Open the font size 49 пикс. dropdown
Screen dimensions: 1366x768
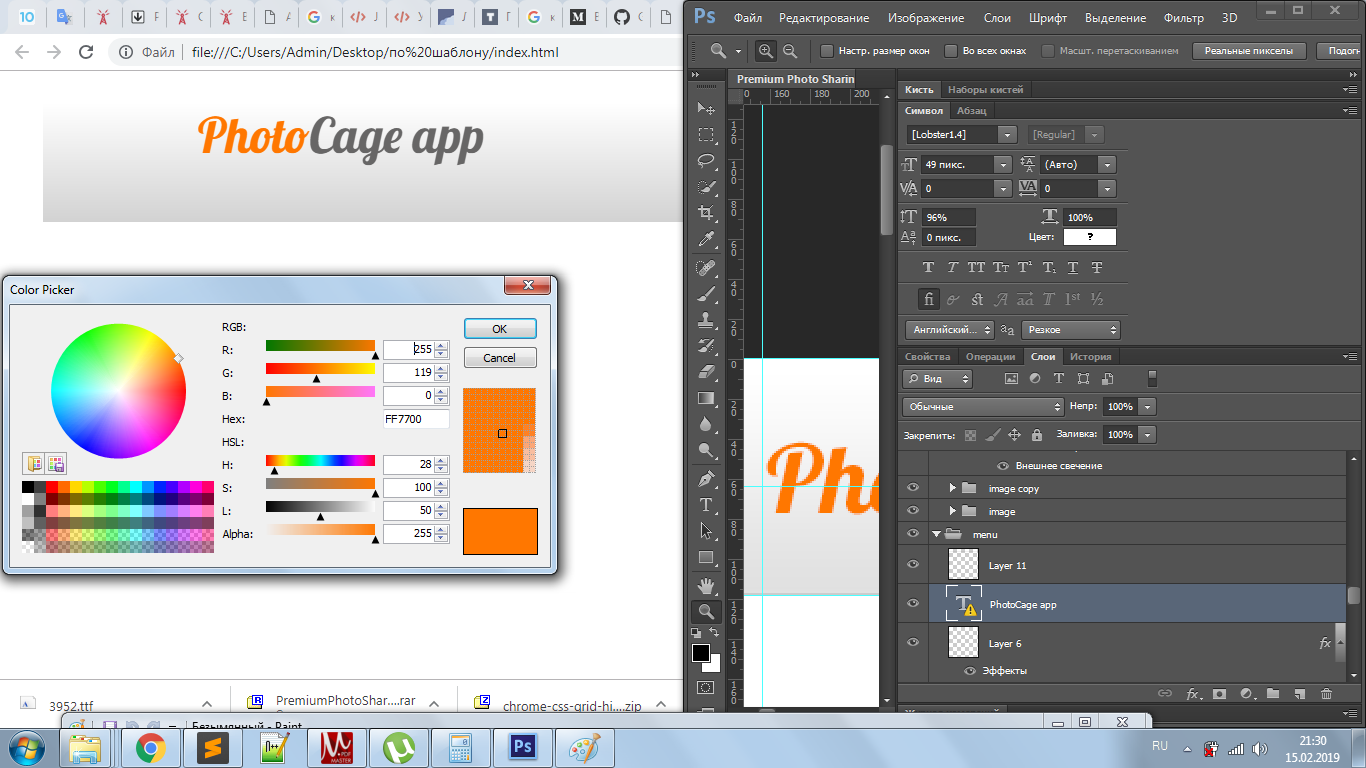[1003, 164]
